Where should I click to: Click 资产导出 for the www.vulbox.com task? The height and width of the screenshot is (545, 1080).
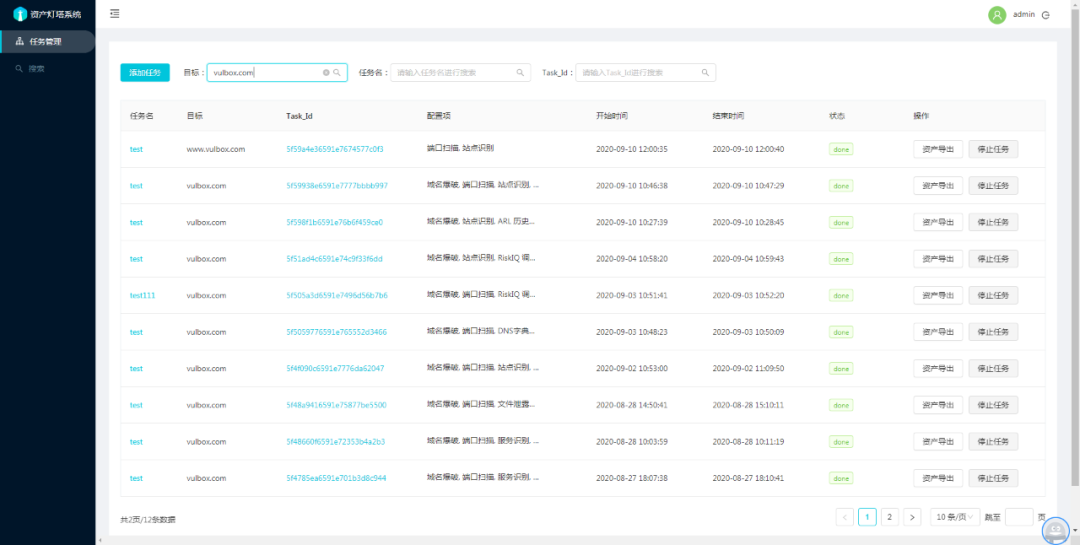(938, 149)
